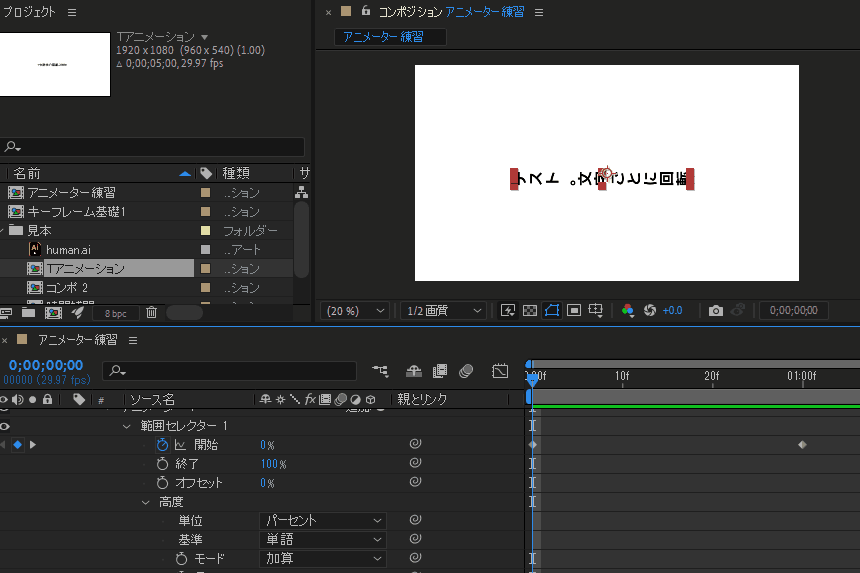Image resolution: width=860 pixels, height=573 pixels.
Task: Collapse the 範囲セレクター 1 group
Action: pyautogui.click(x=127, y=426)
